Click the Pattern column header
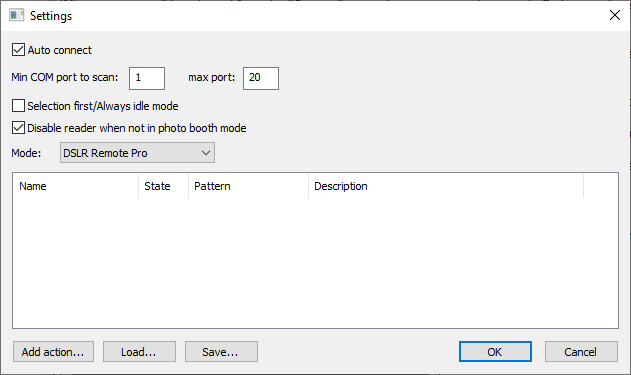 pyautogui.click(x=248, y=186)
